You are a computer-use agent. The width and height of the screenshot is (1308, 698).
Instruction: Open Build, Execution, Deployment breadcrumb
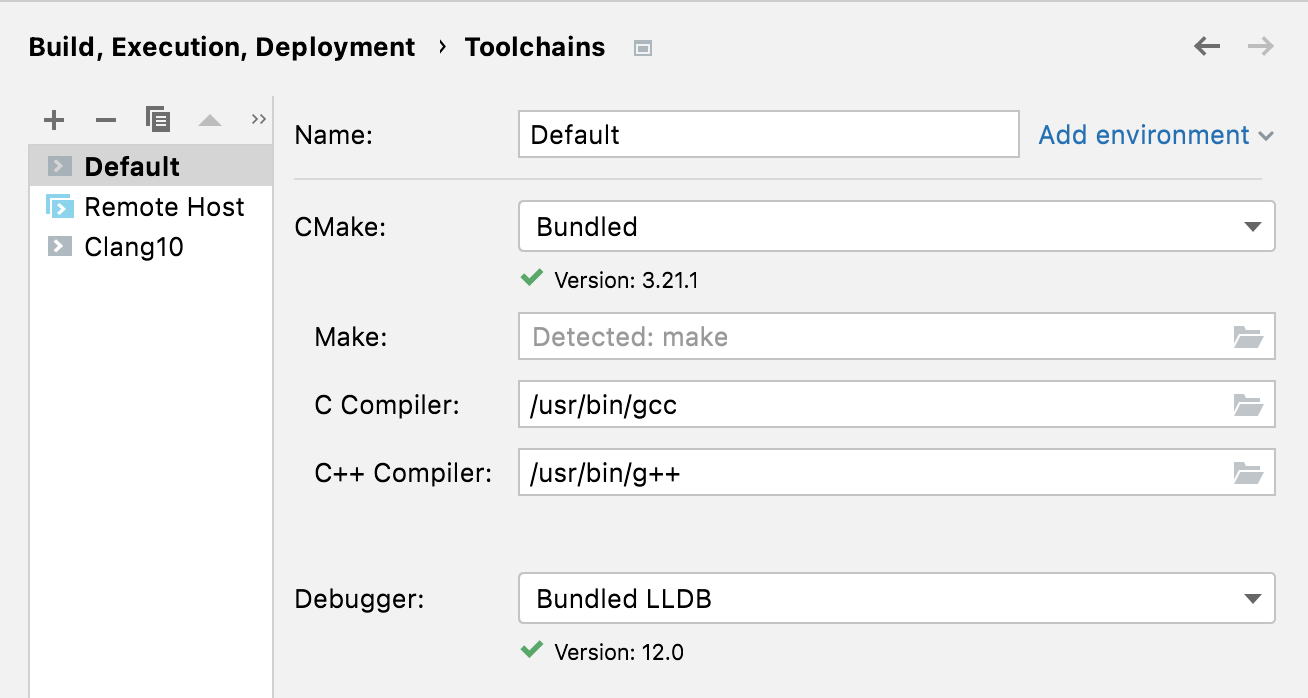pyautogui.click(x=221, y=46)
